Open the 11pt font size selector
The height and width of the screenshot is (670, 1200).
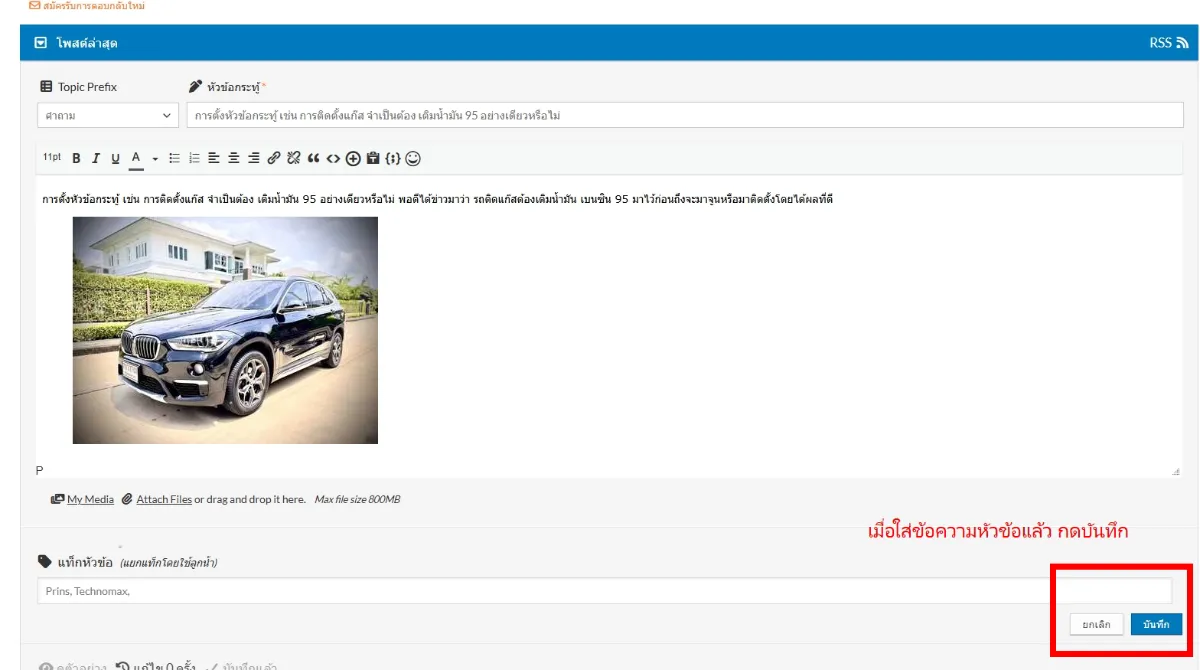[x=52, y=158]
